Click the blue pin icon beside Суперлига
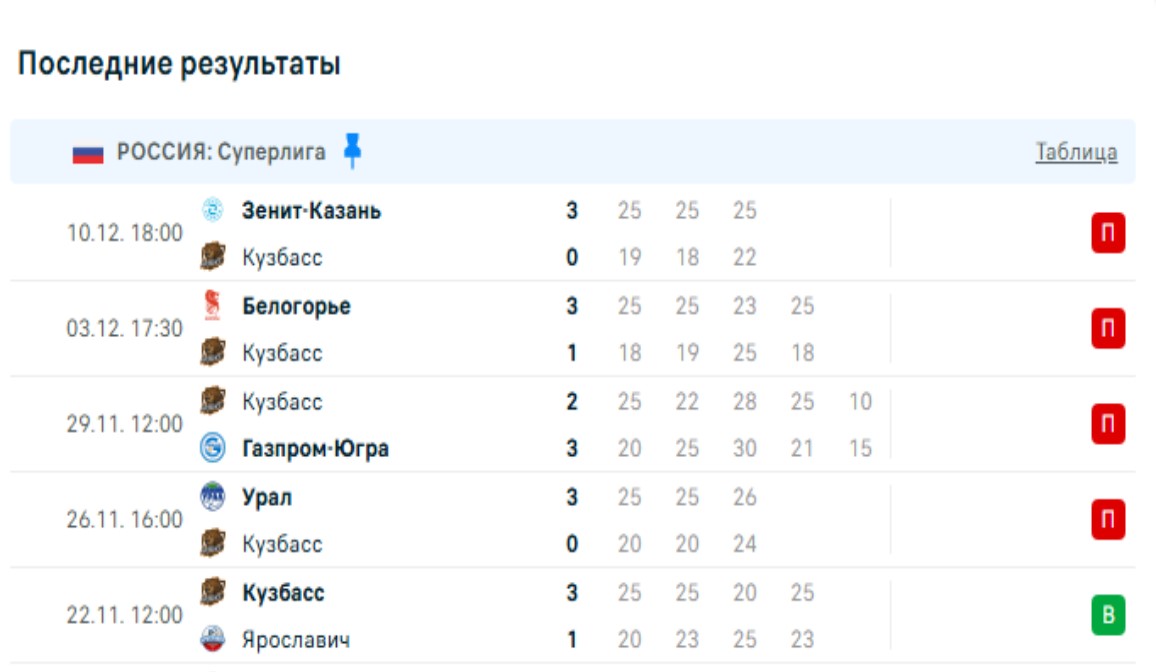Screen dimensions: 1156x672 [352, 151]
